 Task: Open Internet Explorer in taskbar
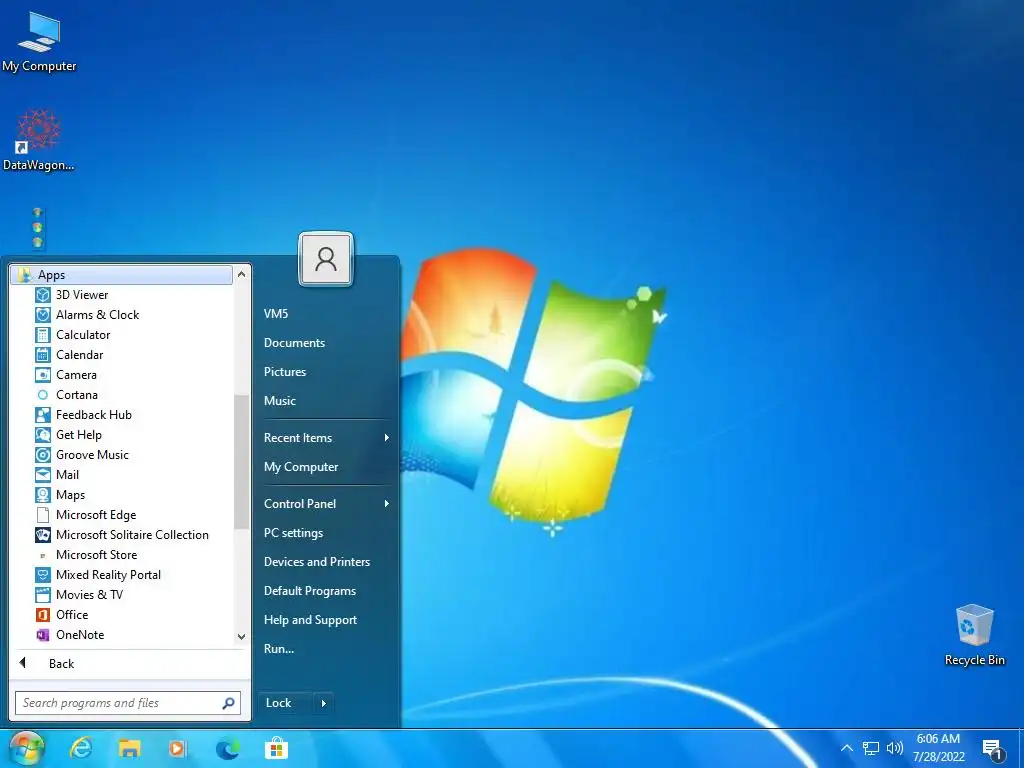pos(80,748)
